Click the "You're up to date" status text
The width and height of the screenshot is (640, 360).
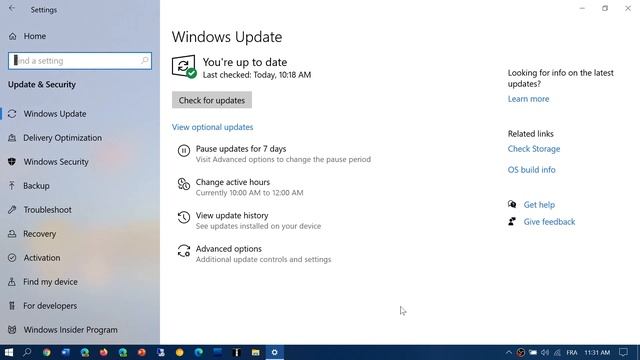point(245,62)
